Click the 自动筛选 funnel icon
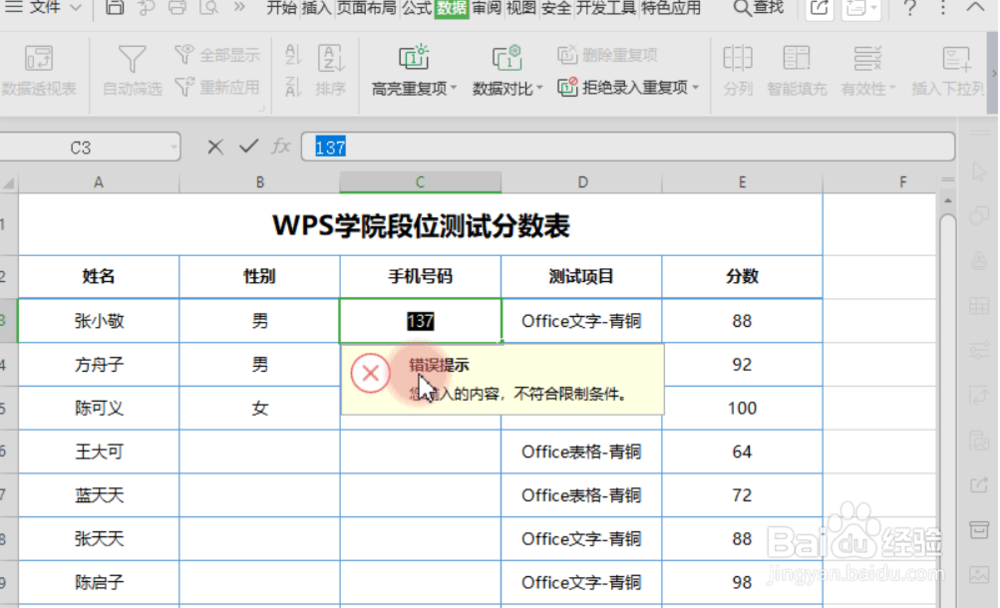This screenshot has height=608, width=1000. 132,59
